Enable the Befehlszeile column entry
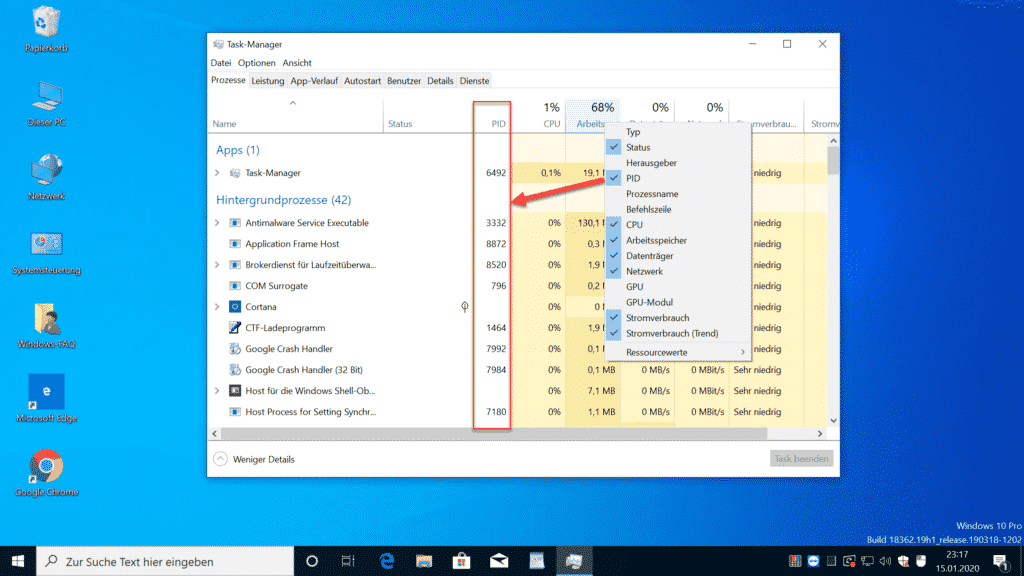This screenshot has width=1024, height=576. coord(678,209)
